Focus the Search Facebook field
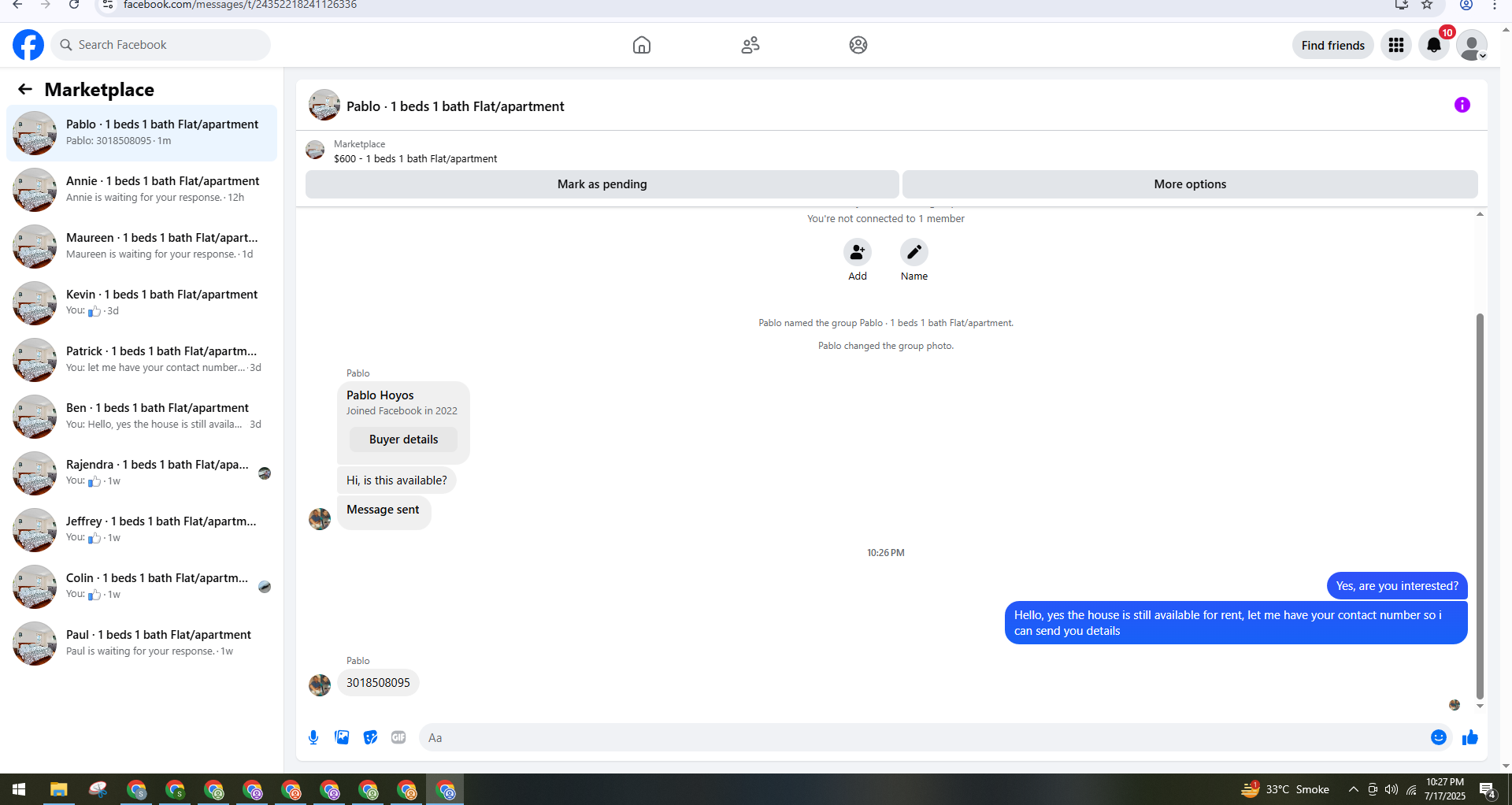 tap(161, 45)
